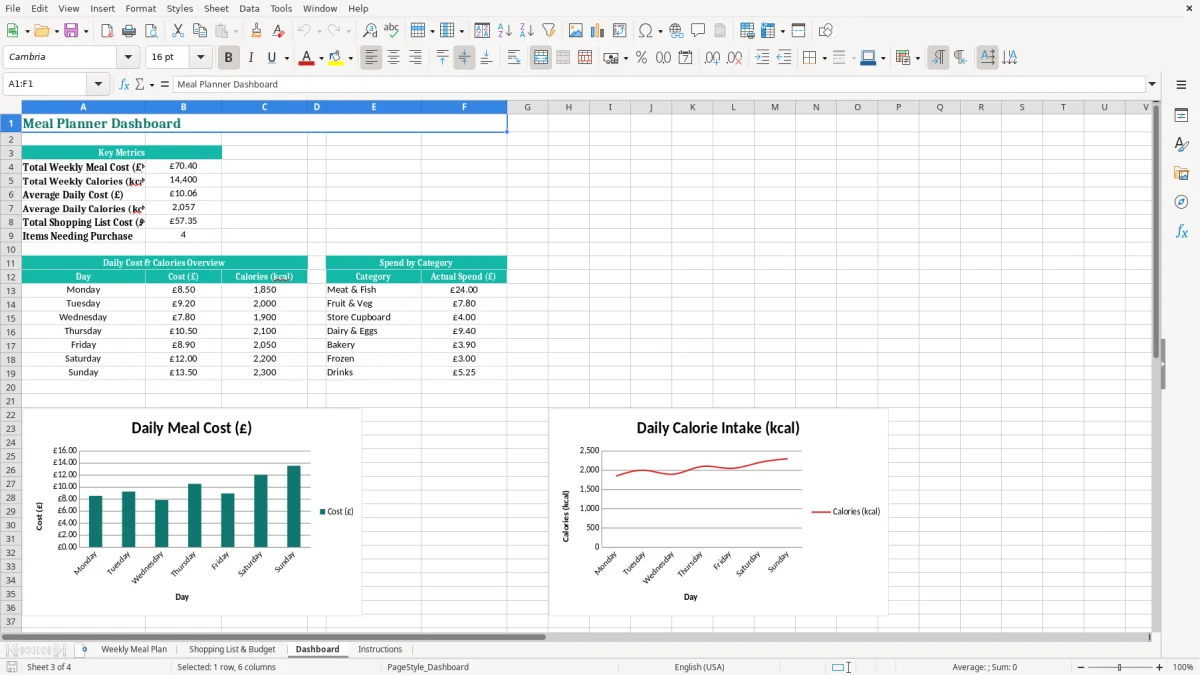
Task: Insert comment icon
Action: [698, 31]
